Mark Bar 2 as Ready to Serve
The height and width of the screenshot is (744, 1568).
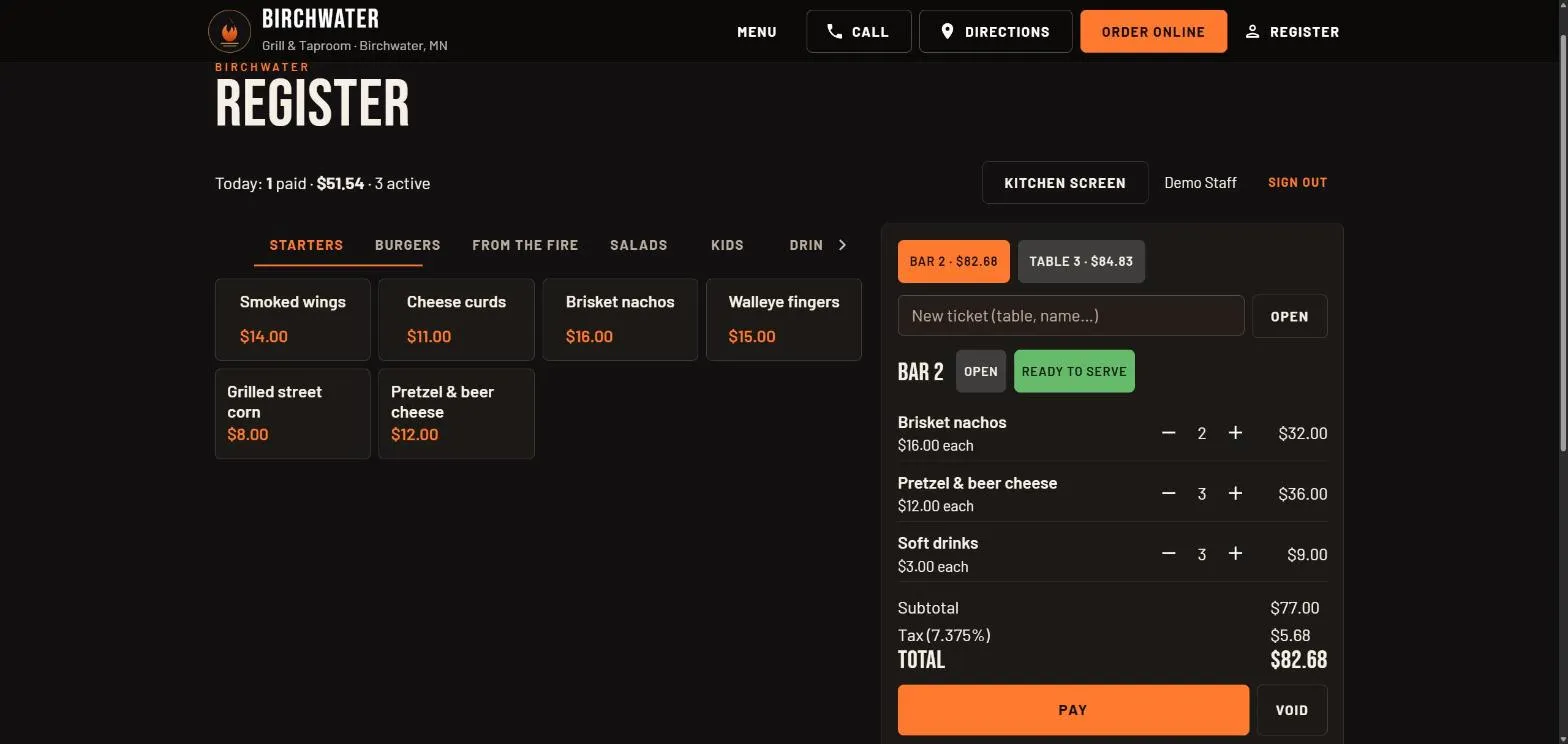1074,371
